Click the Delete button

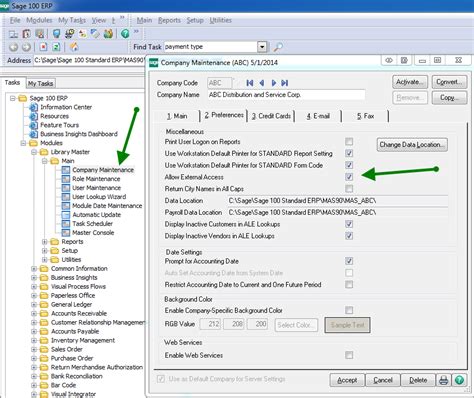(x=418, y=380)
